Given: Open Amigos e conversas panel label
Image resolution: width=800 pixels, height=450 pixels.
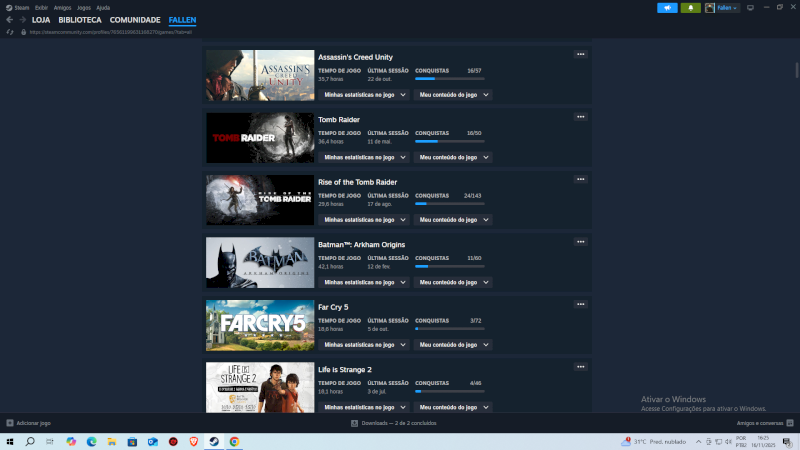Looking at the screenshot, I should [x=760, y=423].
